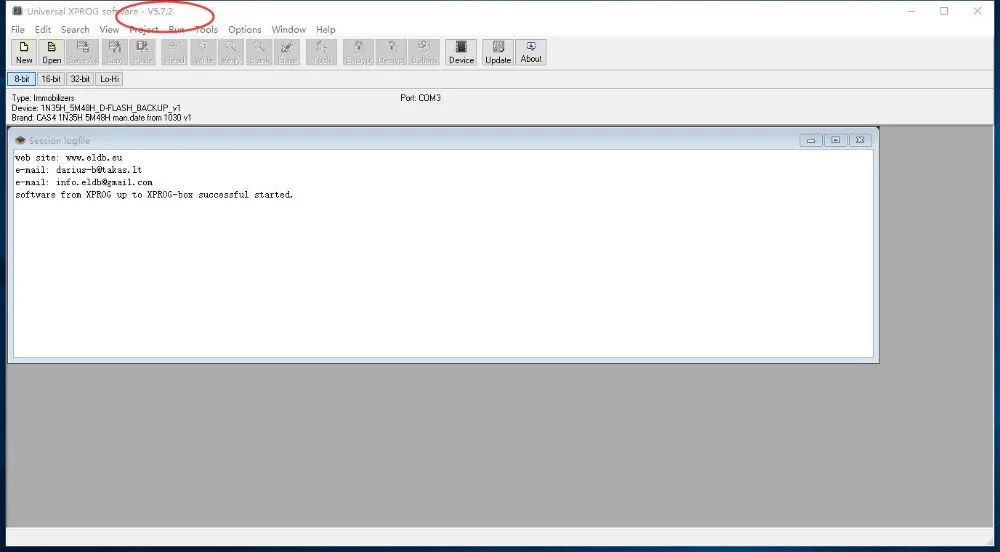Viewport: 1000px width, 552px height.
Task: Click the Erase toolbar icon
Action: pyautogui.click(x=287, y=52)
